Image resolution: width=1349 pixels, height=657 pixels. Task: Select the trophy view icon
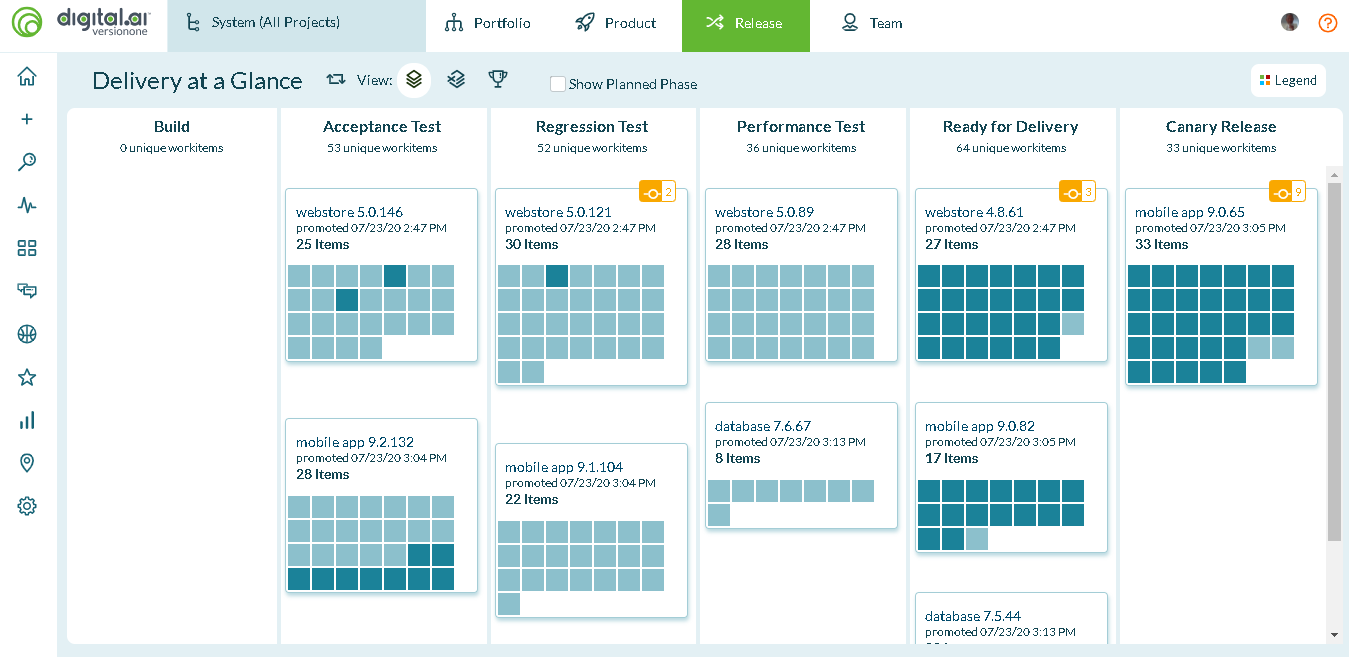pyautogui.click(x=498, y=79)
